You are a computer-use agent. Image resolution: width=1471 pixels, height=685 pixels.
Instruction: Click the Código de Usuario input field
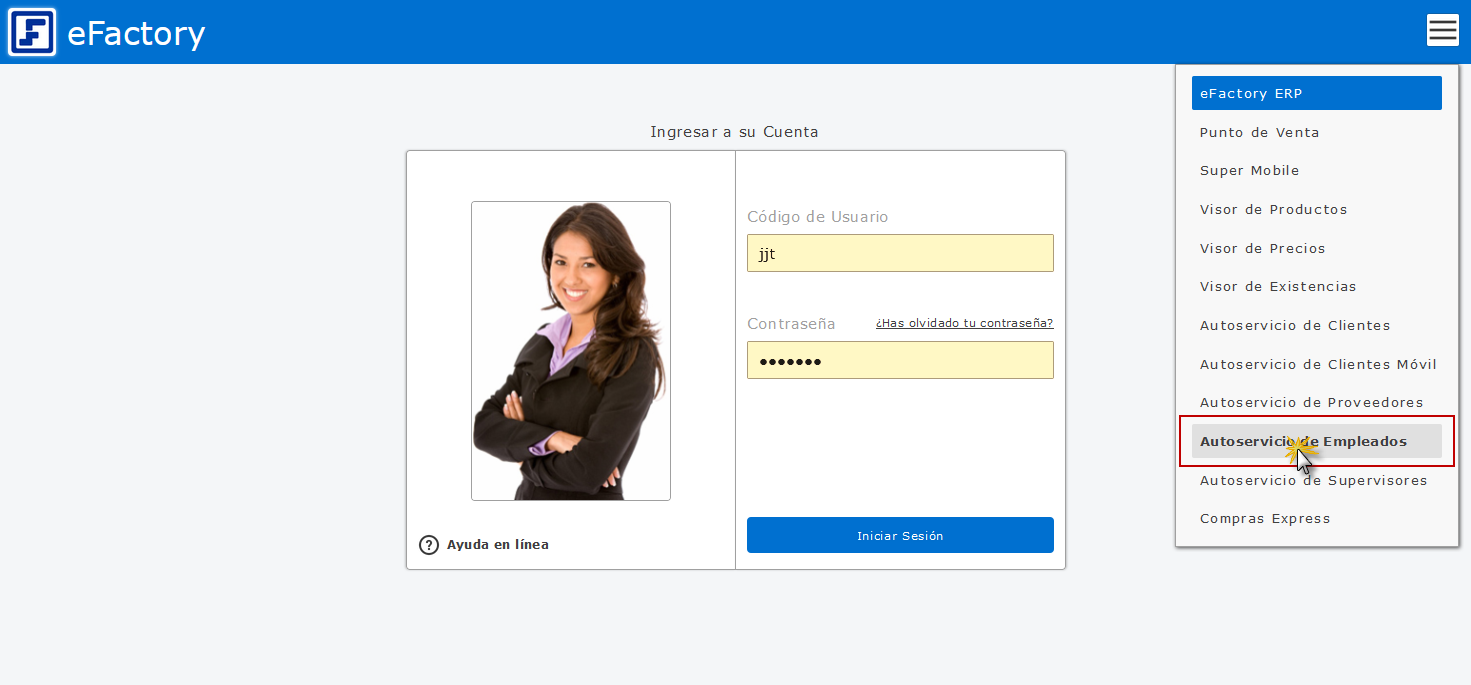[x=900, y=253]
